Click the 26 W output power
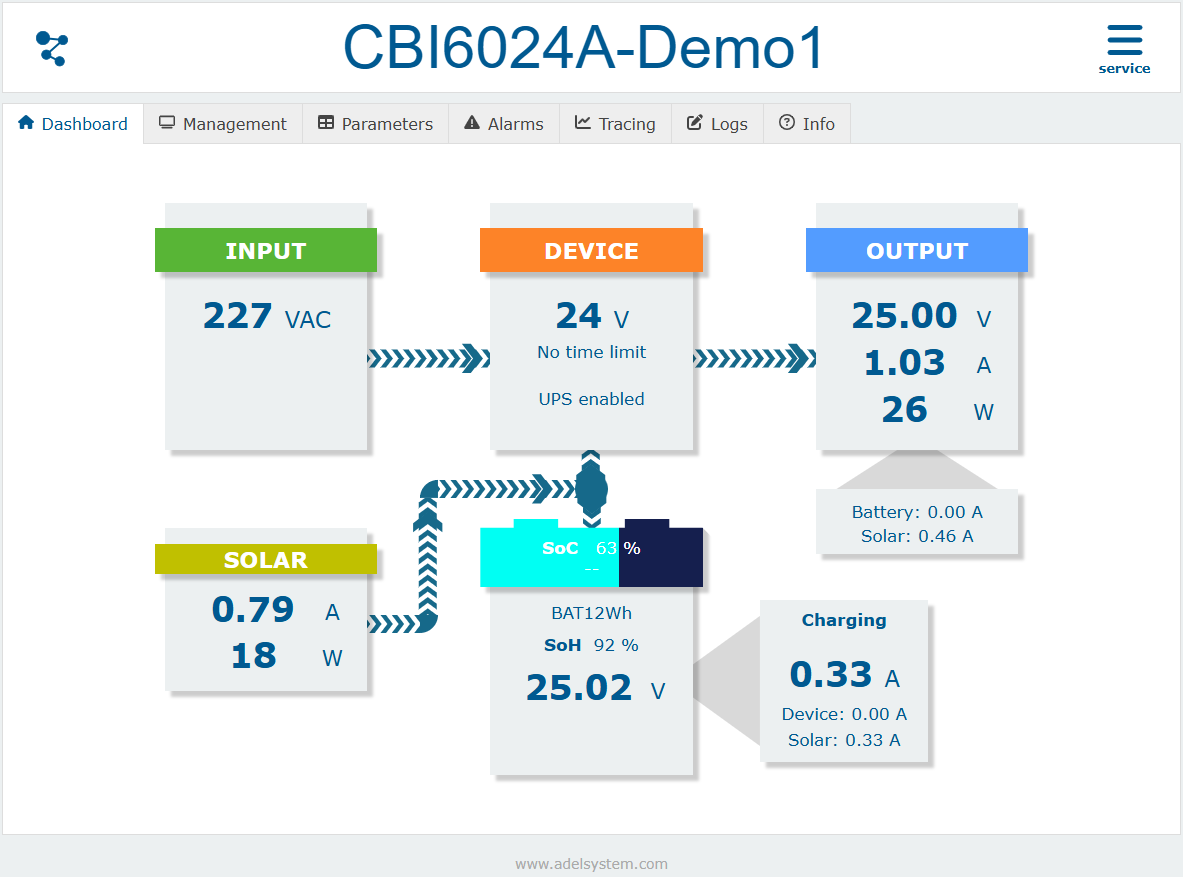This screenshot has height=877, width=1183. [x=938, y=410]
